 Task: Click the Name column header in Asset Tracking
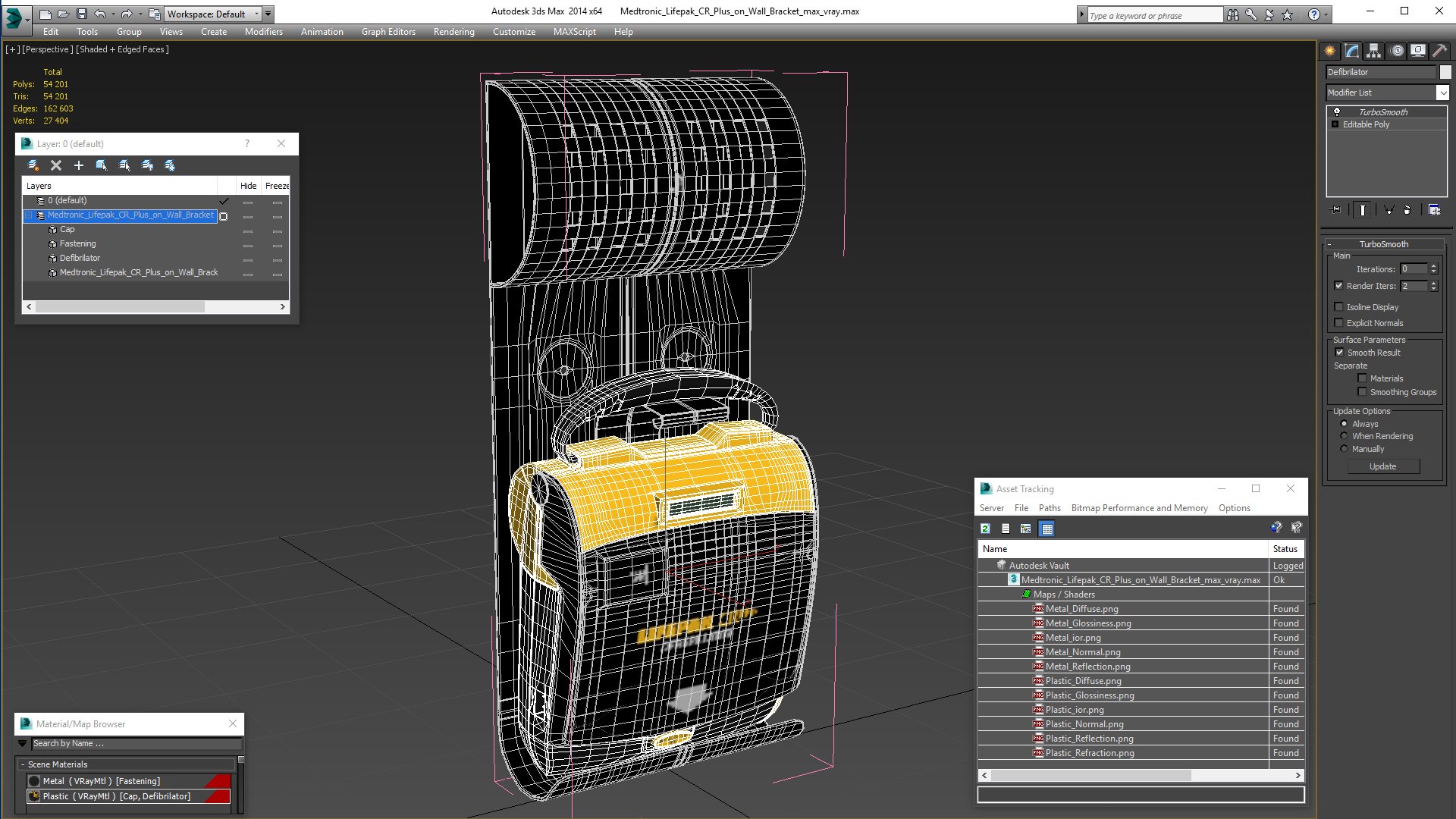coord(1122,549)
